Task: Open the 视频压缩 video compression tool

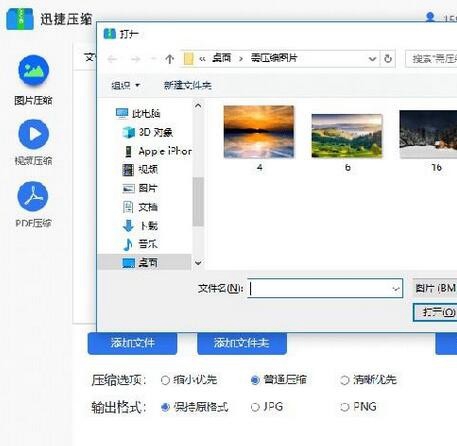Action: (33, 142)
